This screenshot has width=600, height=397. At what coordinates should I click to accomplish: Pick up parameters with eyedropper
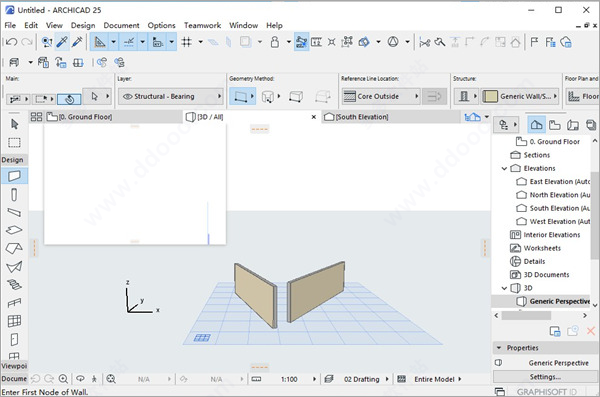pyautogui.click(x=62, y=42)
